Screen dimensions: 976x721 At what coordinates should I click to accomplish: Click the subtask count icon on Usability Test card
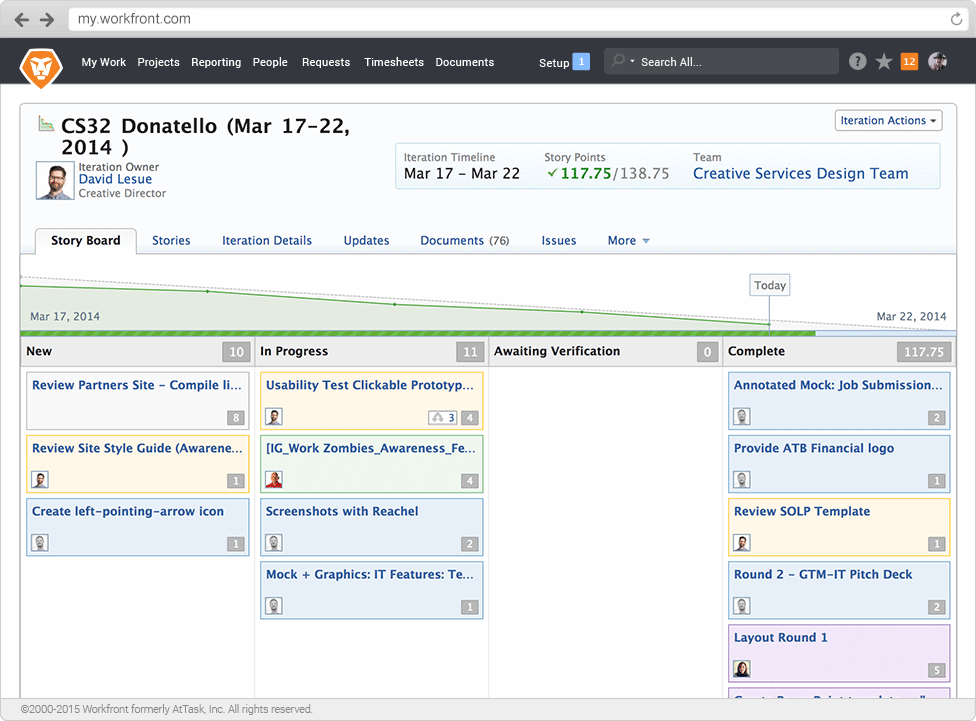coord(442,418)
